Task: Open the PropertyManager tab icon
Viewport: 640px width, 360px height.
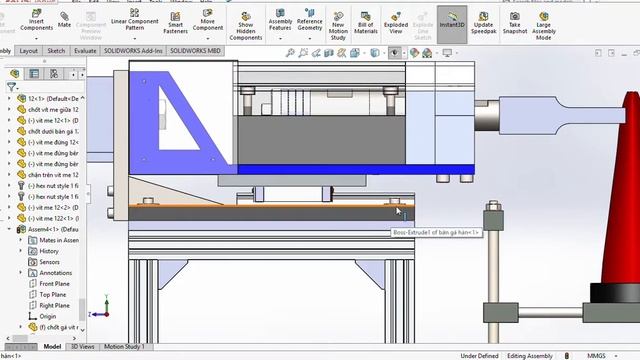Action: point(34,73)
